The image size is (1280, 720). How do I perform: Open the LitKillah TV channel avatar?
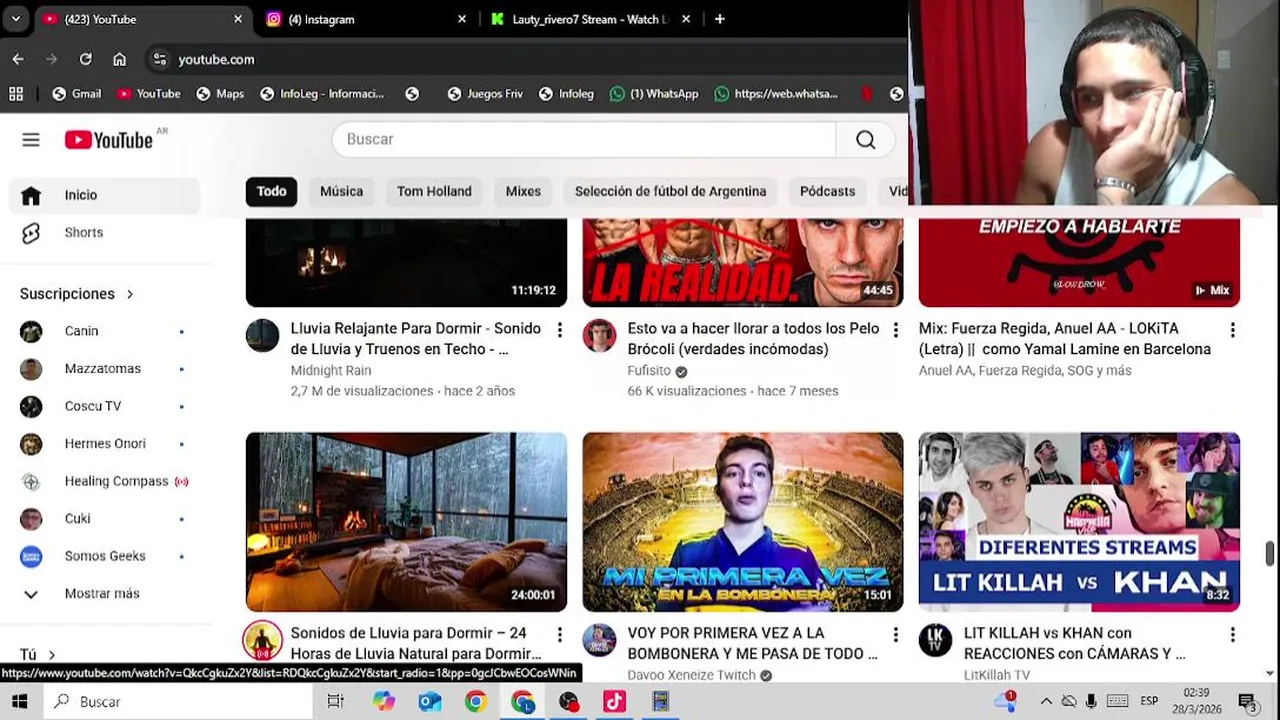pyautogui.click(x=936, y=640)
